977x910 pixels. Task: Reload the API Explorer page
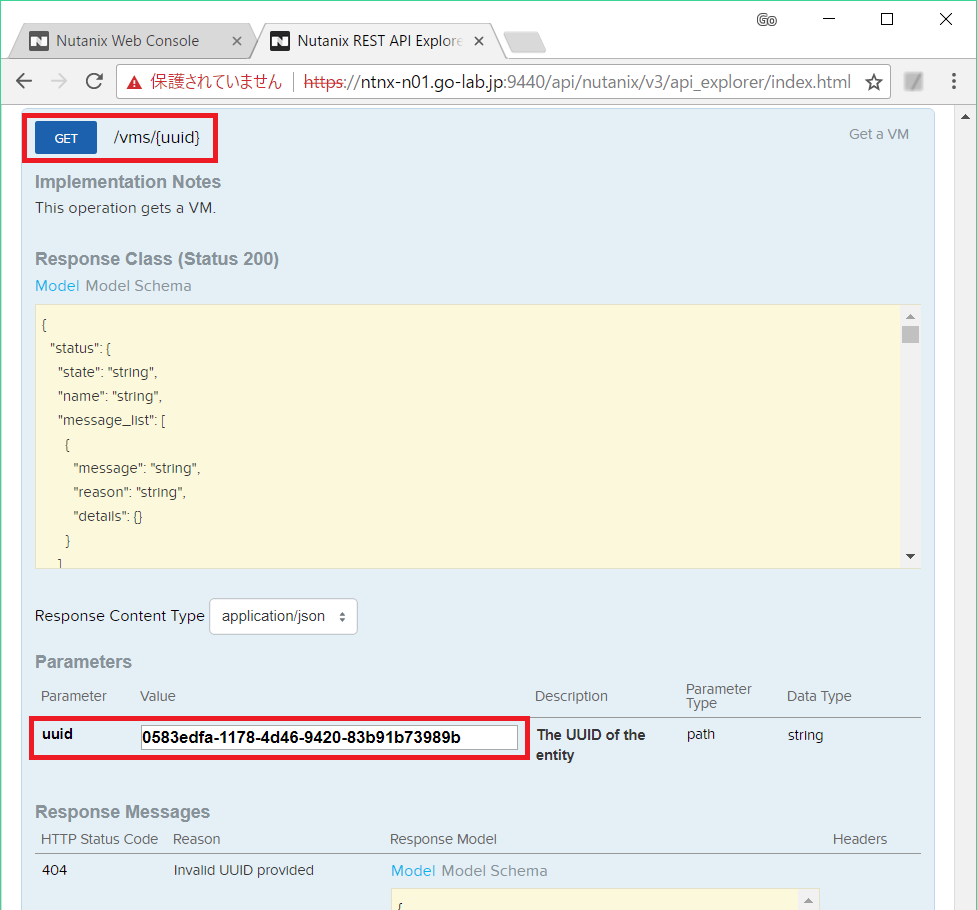[93, 81]
